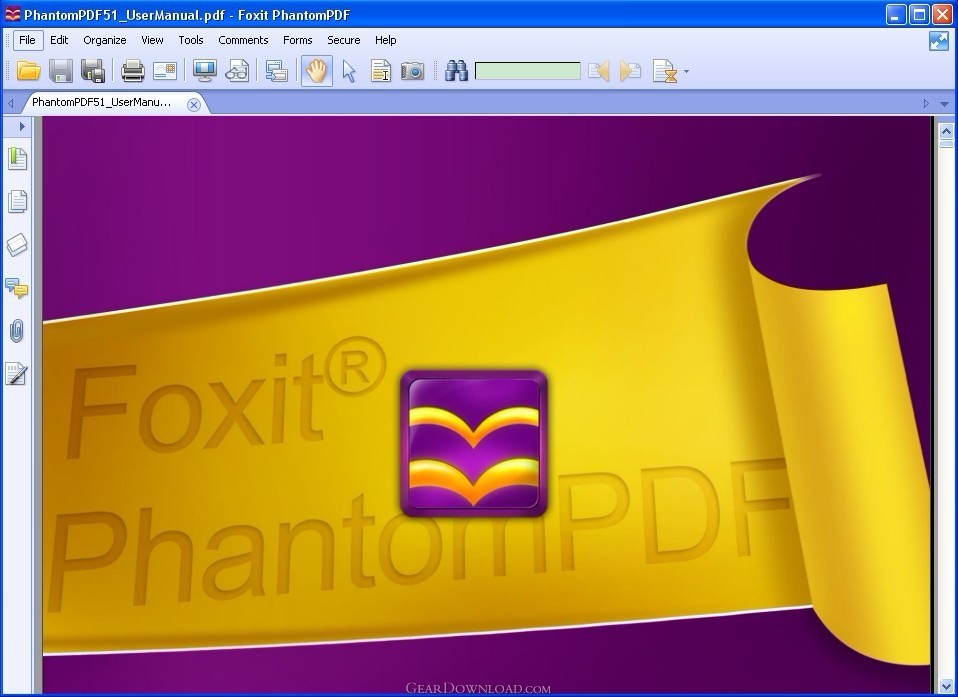Select the Snapshot camera tool
This screenshot has height=697, width=958.
tap(413, 71)
